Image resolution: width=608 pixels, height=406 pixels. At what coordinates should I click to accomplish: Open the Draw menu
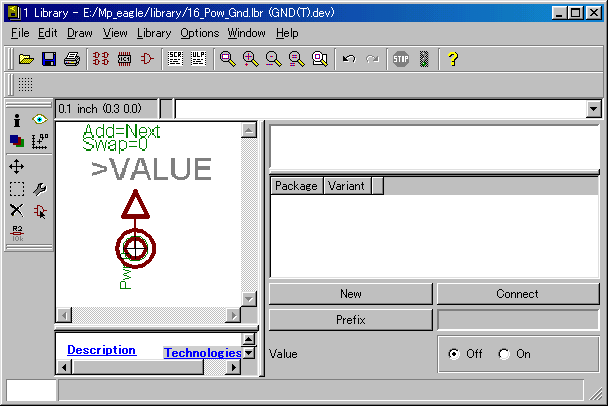point(79,33)
